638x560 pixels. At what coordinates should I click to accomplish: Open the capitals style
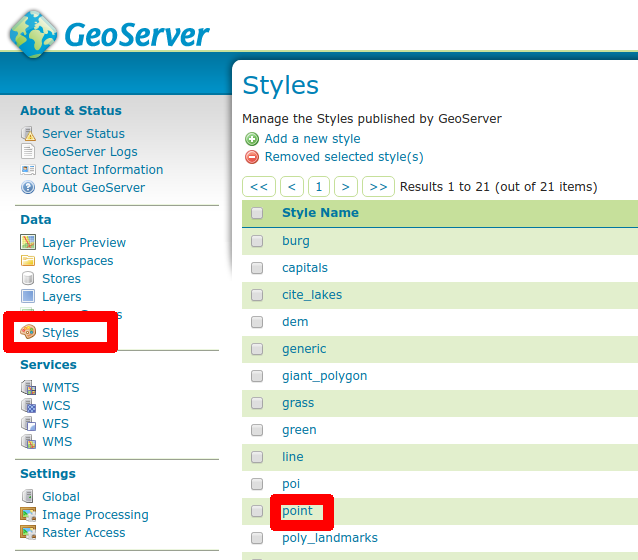[x=305, y=268]
